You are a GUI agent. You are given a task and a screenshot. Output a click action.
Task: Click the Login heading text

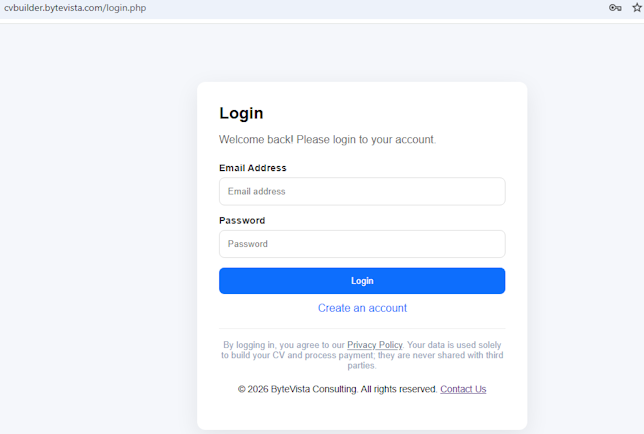click(x=241, y=113)
